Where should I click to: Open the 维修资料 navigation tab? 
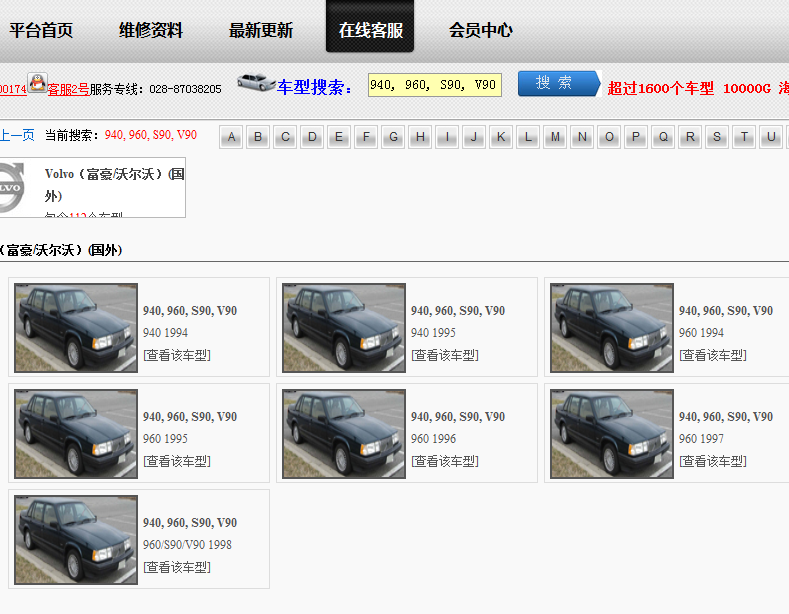coord(151,30)
